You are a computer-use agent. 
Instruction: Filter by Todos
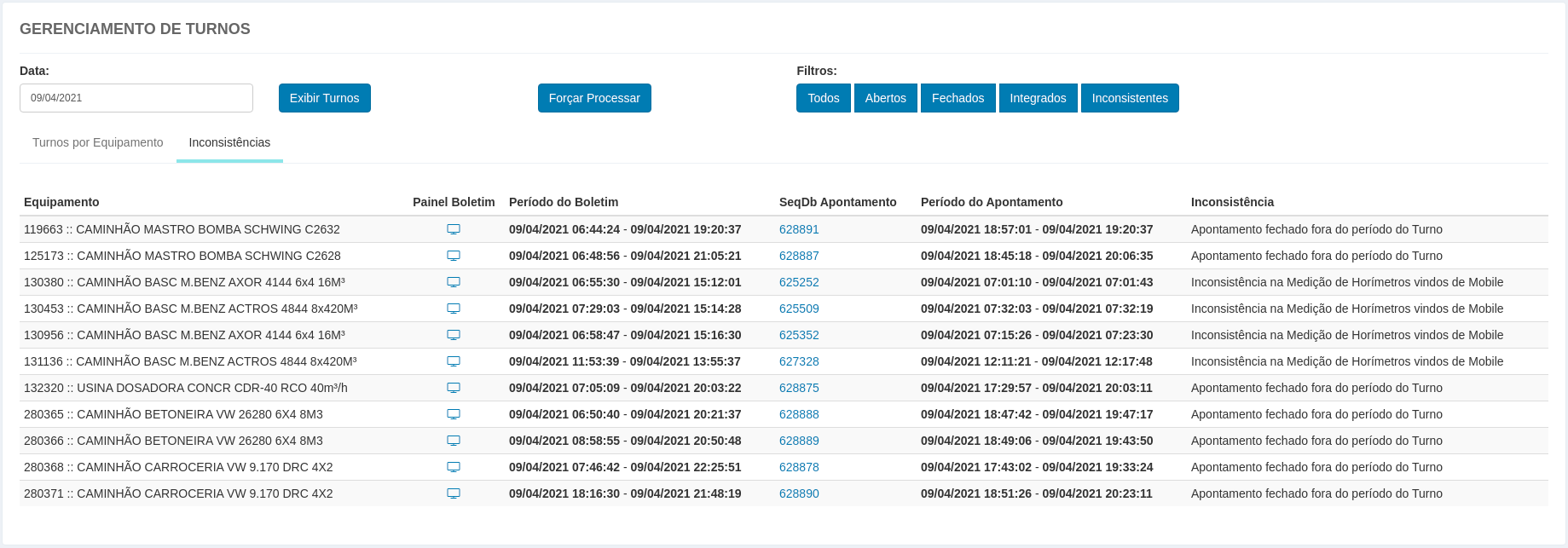coord(823,98)
